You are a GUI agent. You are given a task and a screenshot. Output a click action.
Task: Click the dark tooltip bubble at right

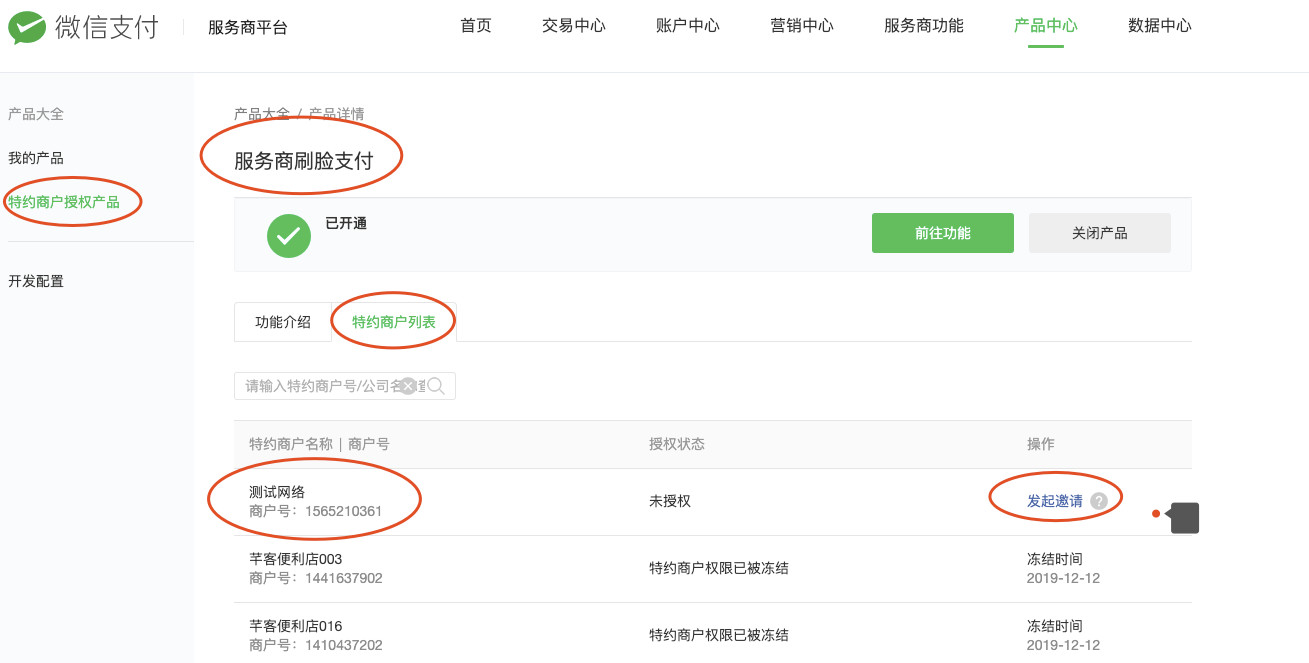click(x=1184, y=518)
